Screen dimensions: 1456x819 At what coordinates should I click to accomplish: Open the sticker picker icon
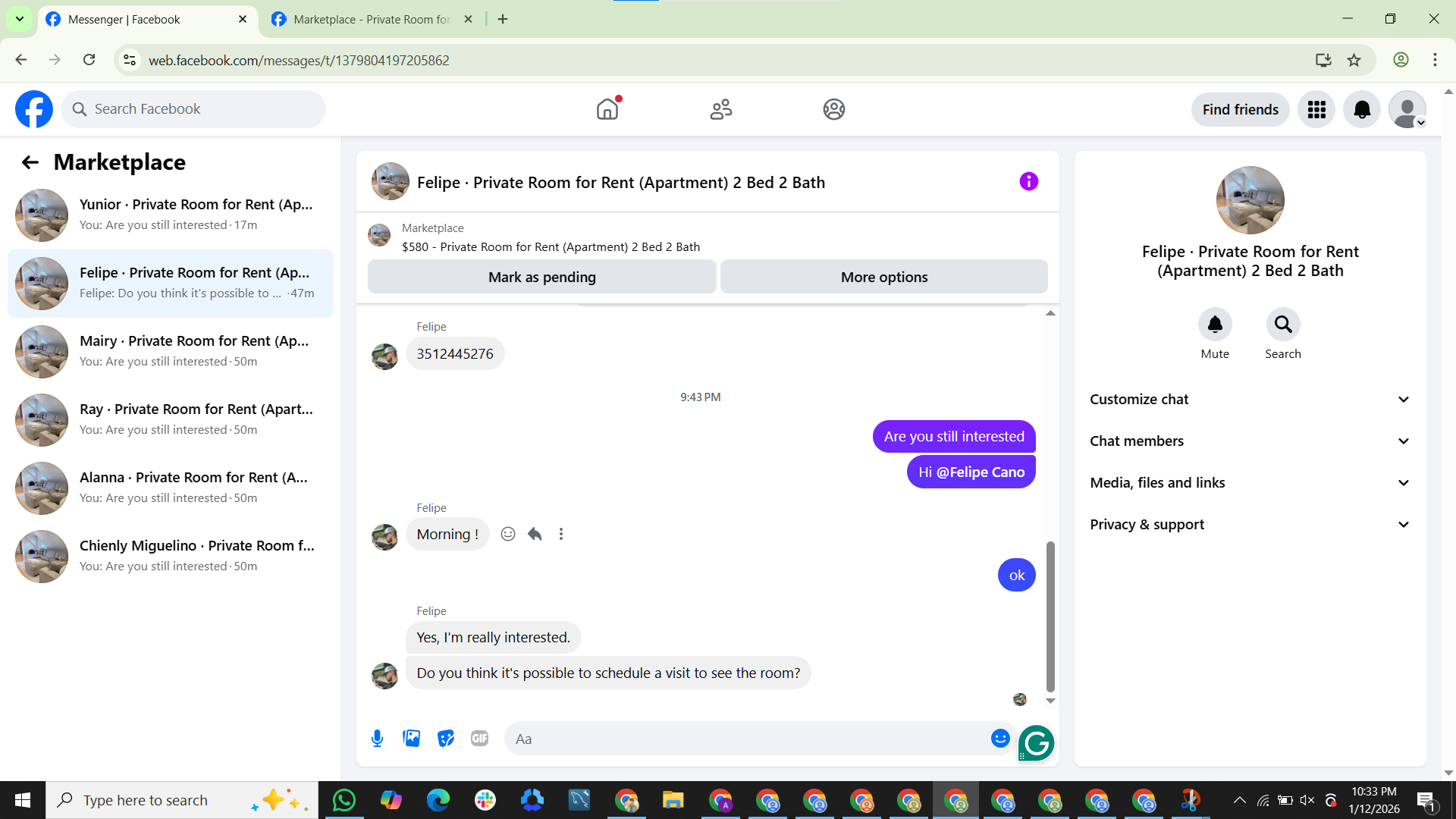(x=446, y=739)
